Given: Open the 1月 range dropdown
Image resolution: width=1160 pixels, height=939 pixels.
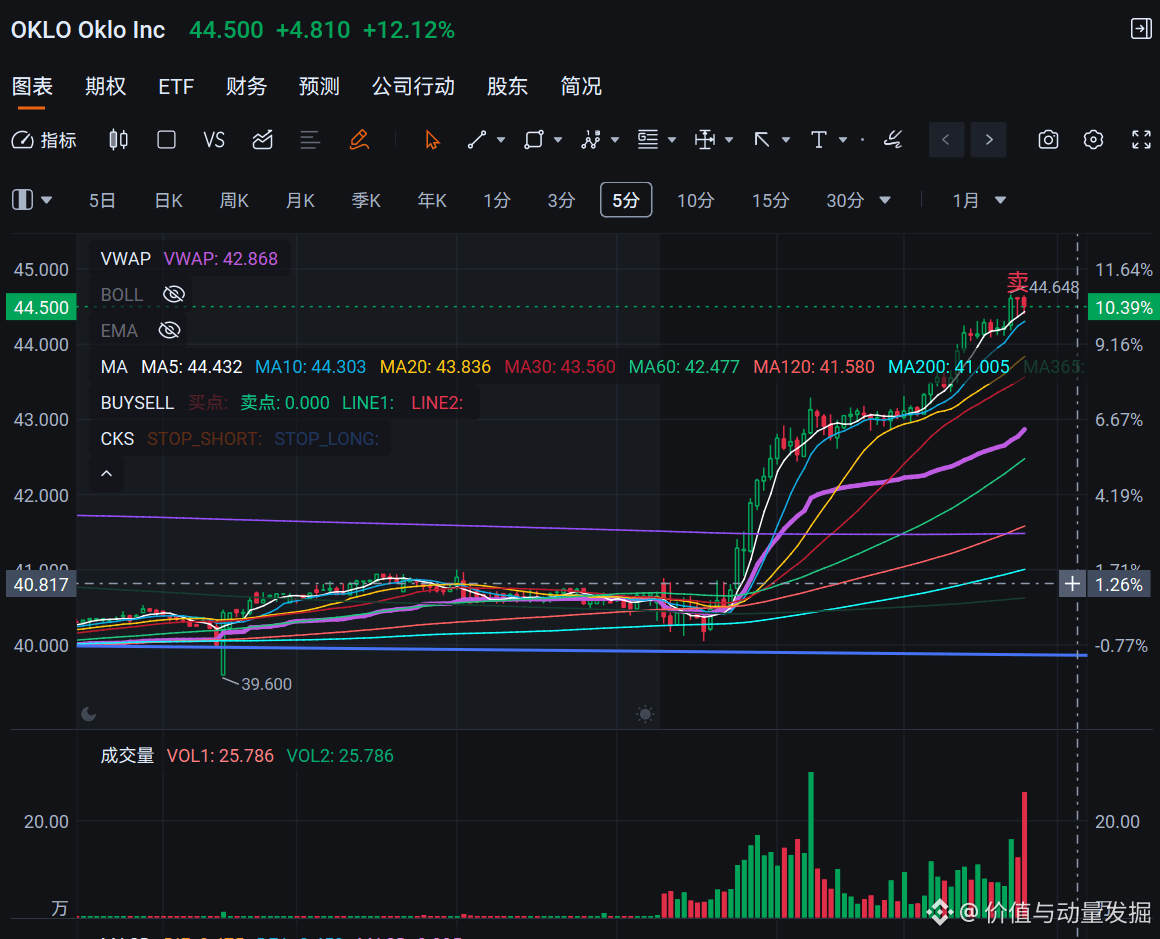Looking at the screenshot, I should pyautogui.click(x=979, y=201).
